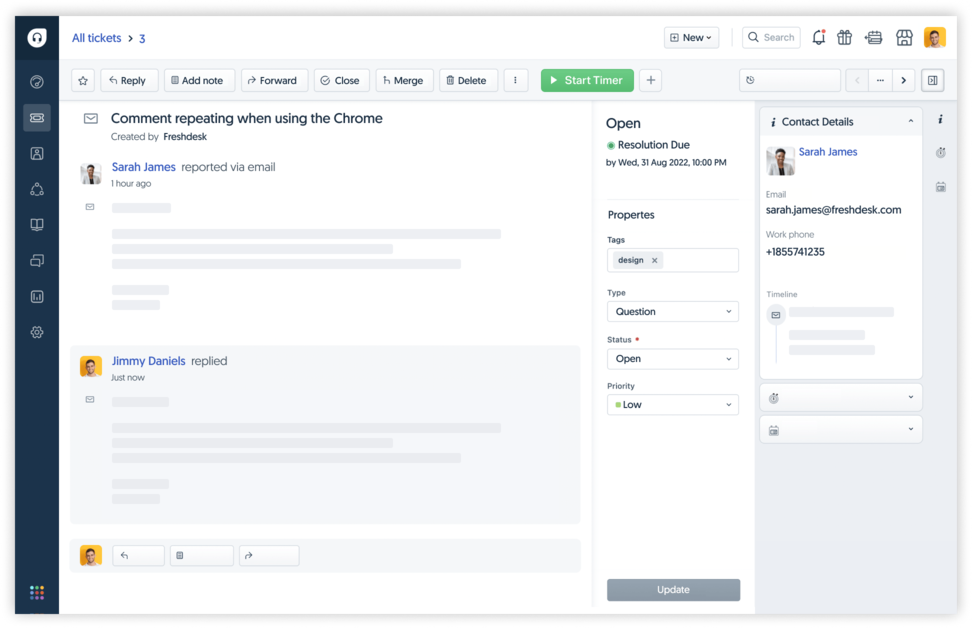
Task: Open the Analytics reports icon in sidebar
Action: (x=36, y=296)
